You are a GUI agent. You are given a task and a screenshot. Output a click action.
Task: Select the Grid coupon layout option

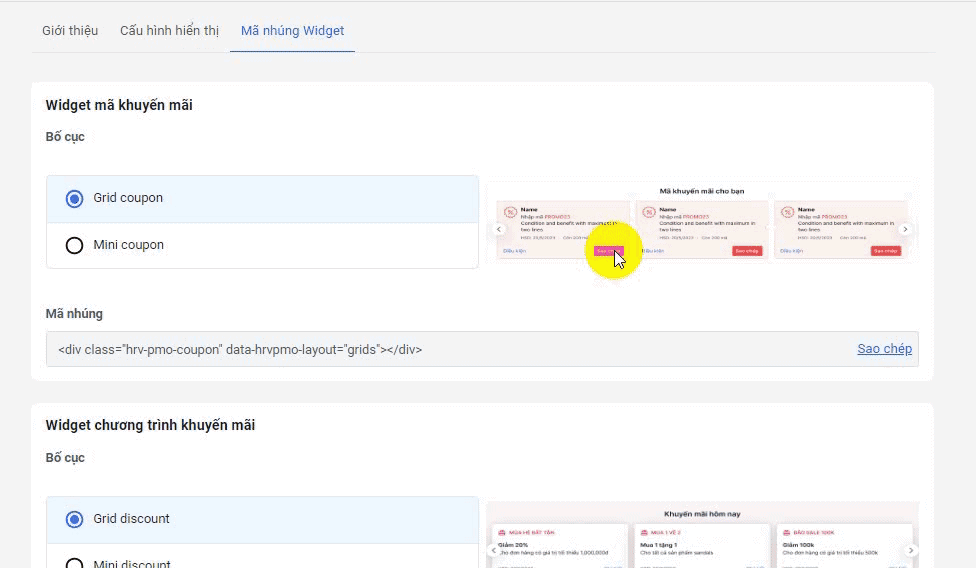[x=262, y=198]
